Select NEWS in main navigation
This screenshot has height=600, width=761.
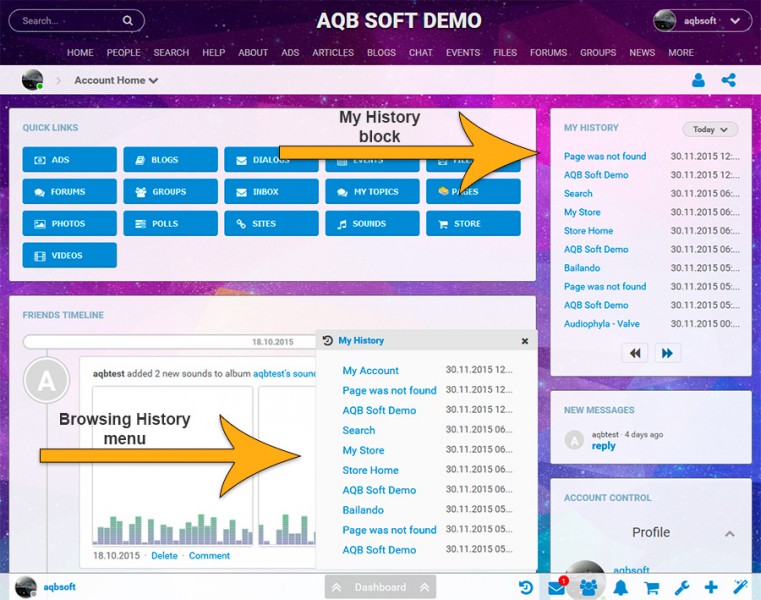(642, 52)
